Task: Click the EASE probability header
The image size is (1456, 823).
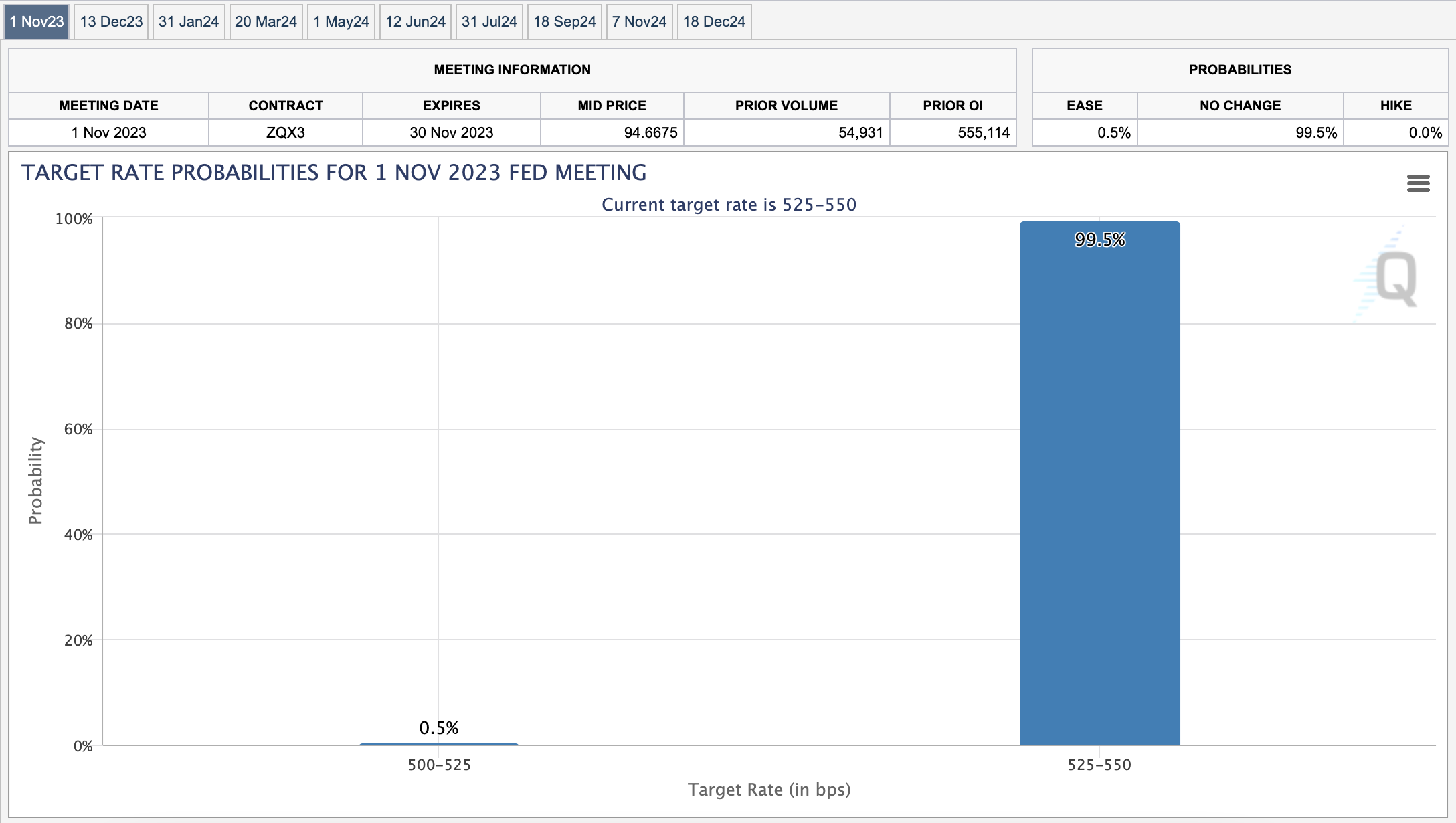Action: tap(1084, 106)
